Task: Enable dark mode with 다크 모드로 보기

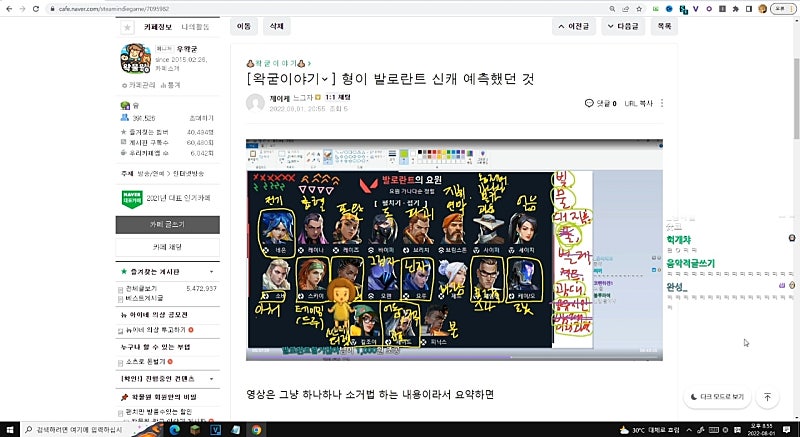Action: click(717, 397)
